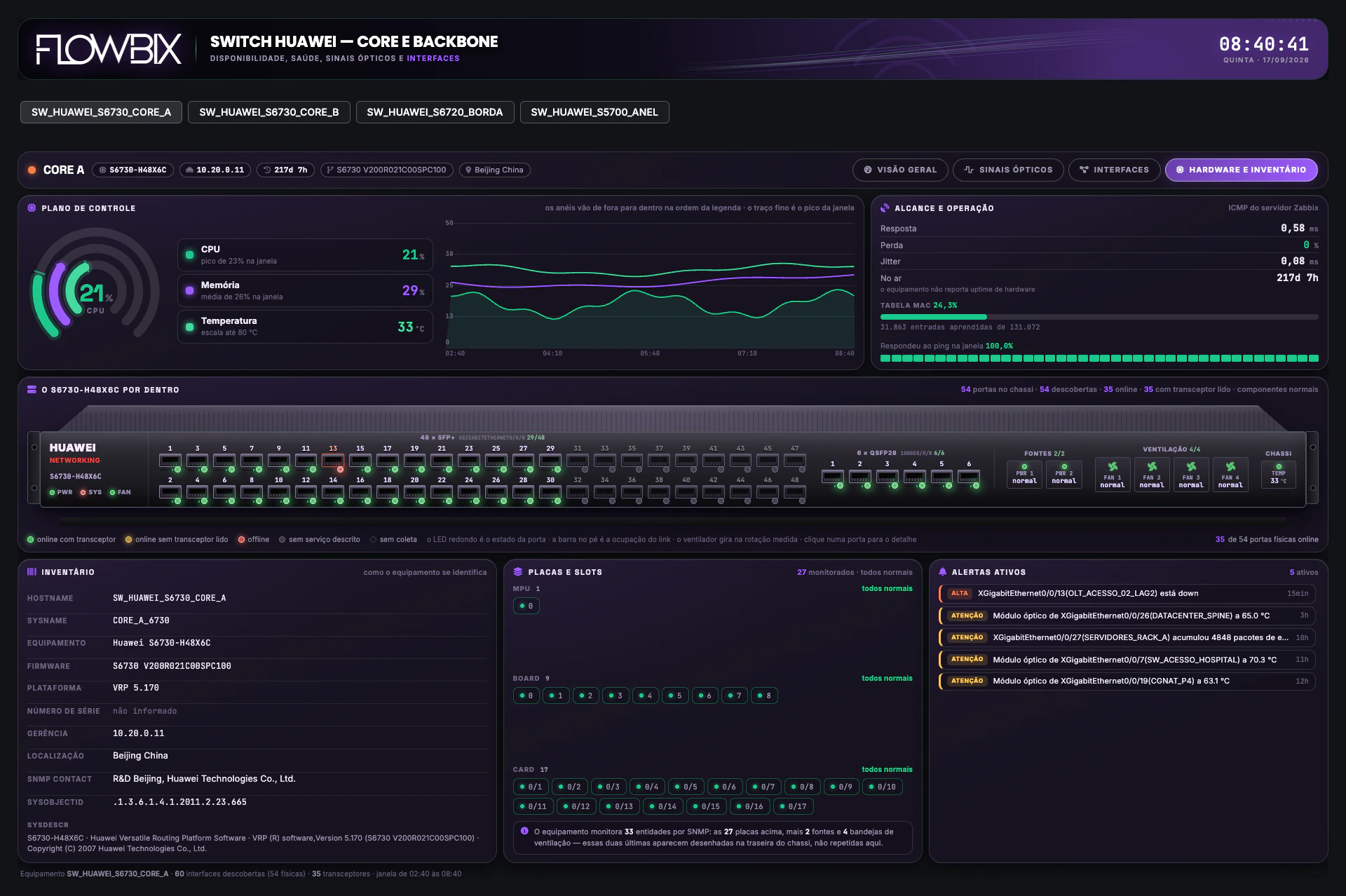Go to the Visão Geral view
Screen dimensions: 1346x896
pyautogui.click(x=900, y=170)
